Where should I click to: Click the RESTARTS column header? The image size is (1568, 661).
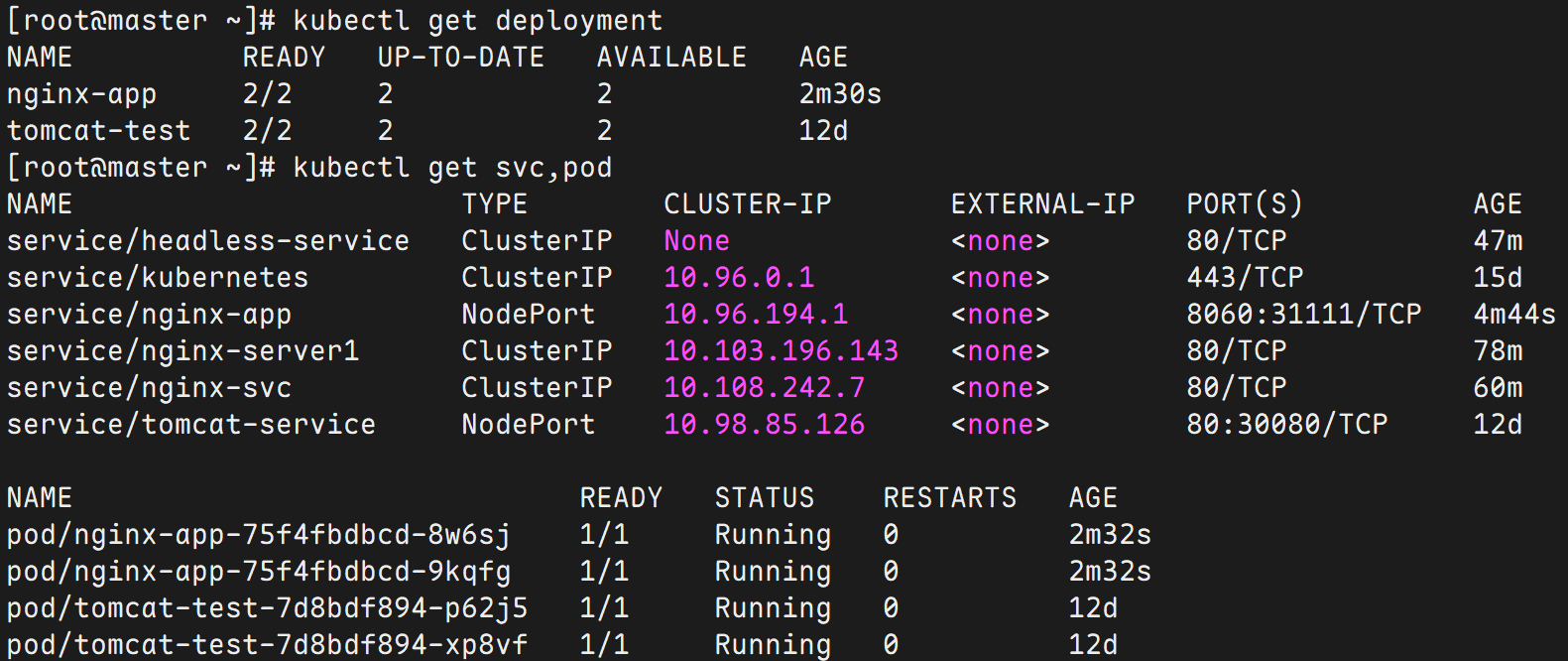click(950, 498)
